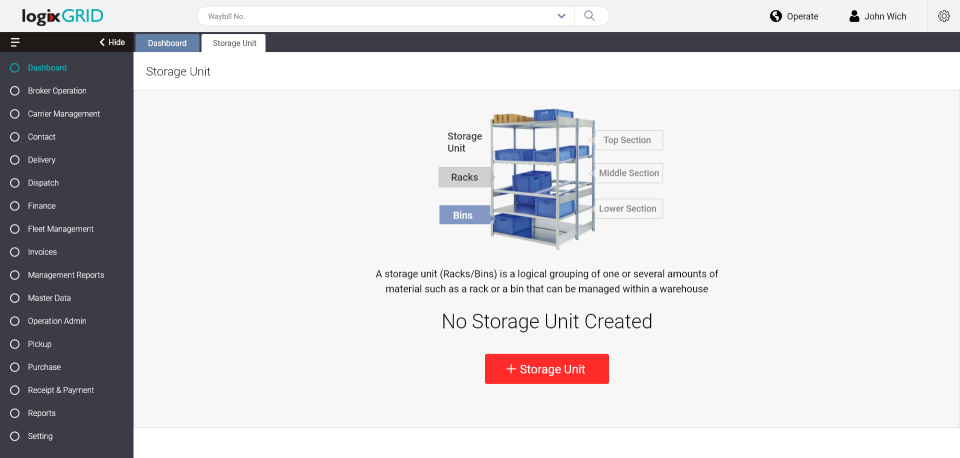
Task: Open Receipt & Payment menu item
Action: click(x=61, y=390)
